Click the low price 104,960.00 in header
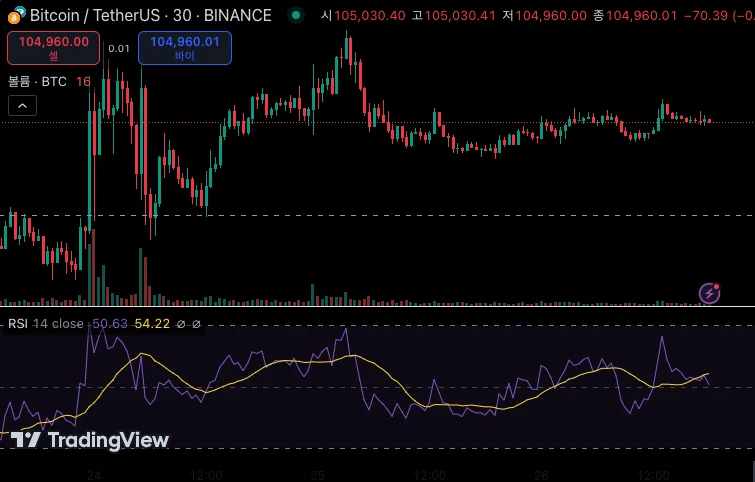Screen dimensions: 755x482 pyautogui.click(x=551, y=15)
